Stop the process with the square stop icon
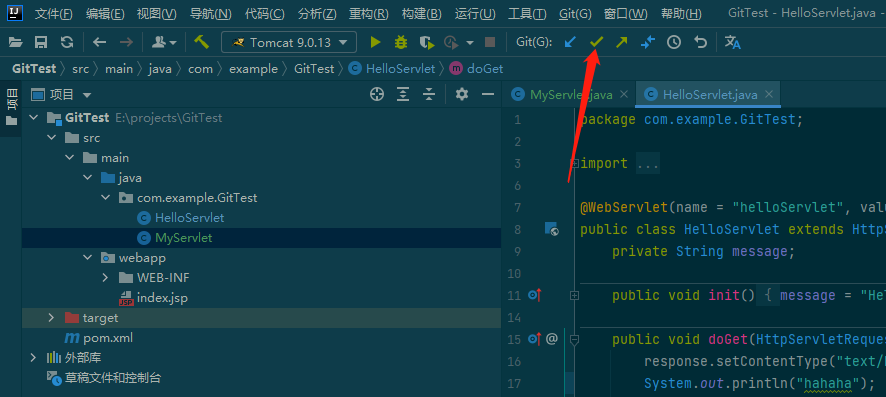 (490, 42)
